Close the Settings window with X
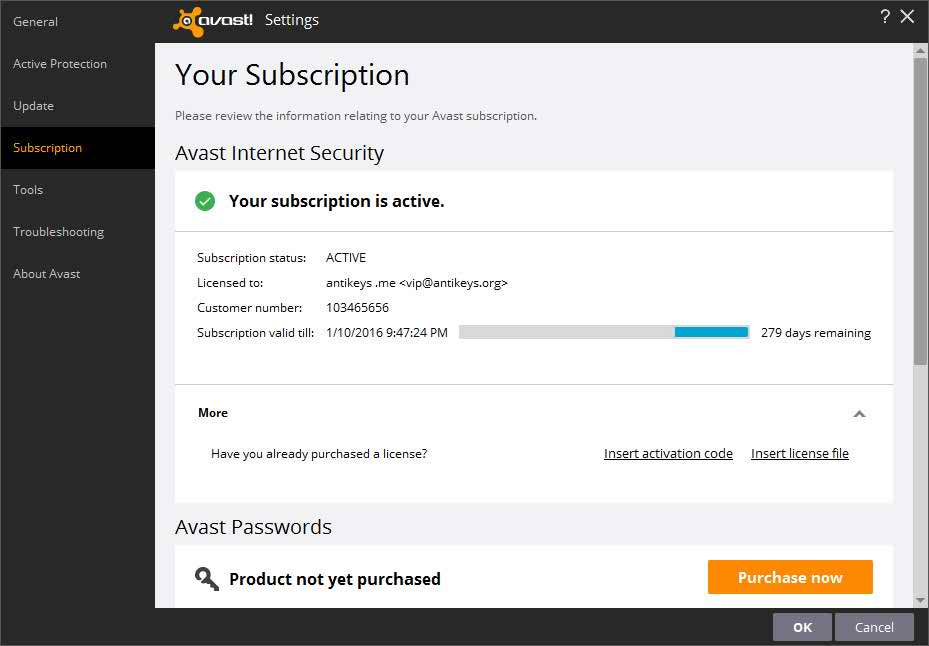The height and width of the screenshot is (646, 929). [x=907, y=17]
